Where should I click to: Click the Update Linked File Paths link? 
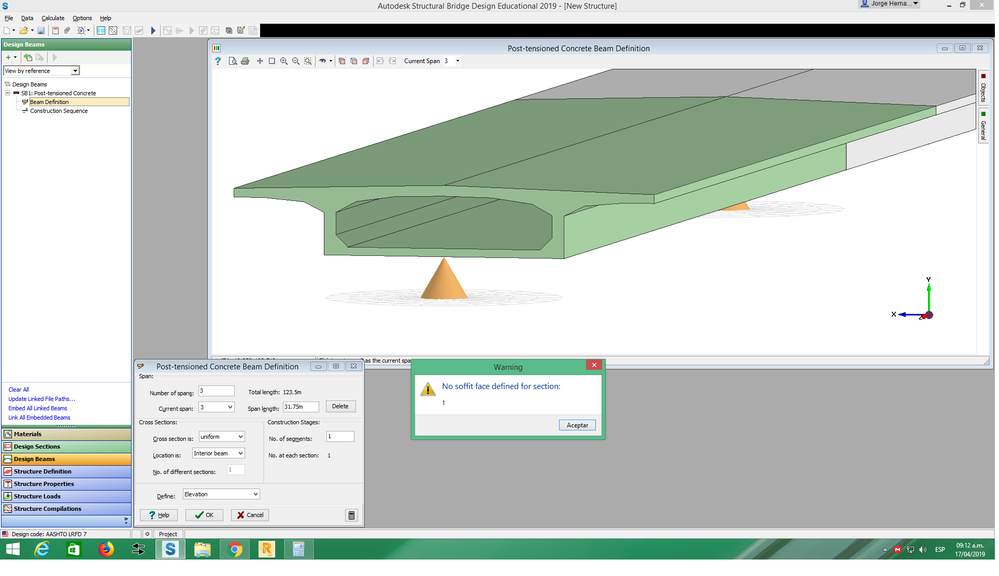[41, 400]
